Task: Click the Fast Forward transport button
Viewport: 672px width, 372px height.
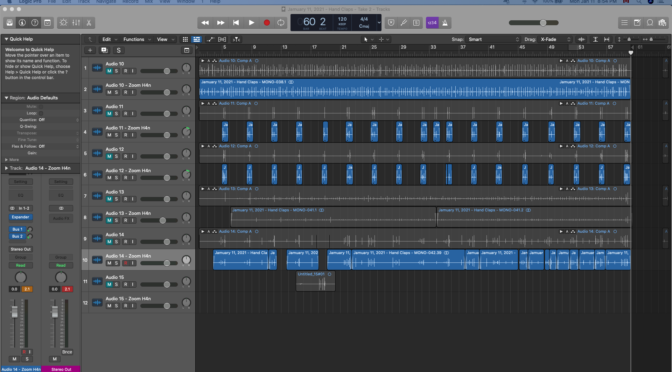Action: click(x=221, y=23)
